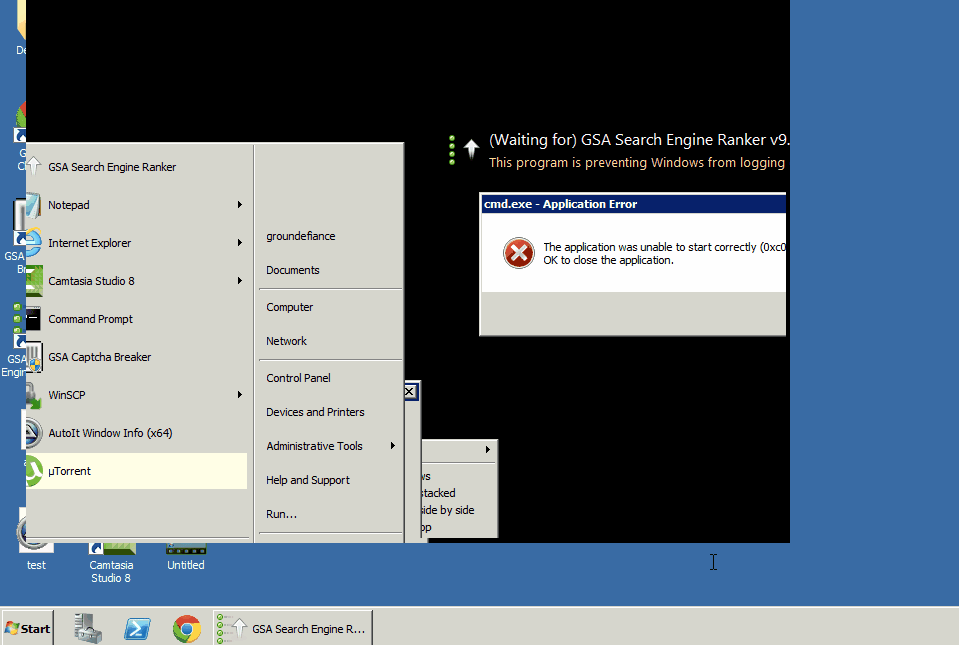Open WinSCP from the Start menu
The height and width of the screenshot is (645, 959).
[137, 394]
